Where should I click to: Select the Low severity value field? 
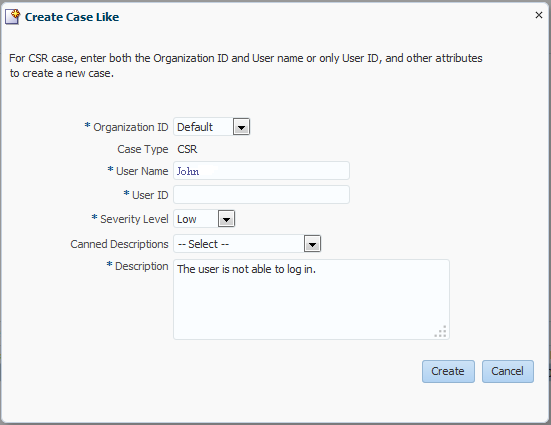click(x=196, y=219)
